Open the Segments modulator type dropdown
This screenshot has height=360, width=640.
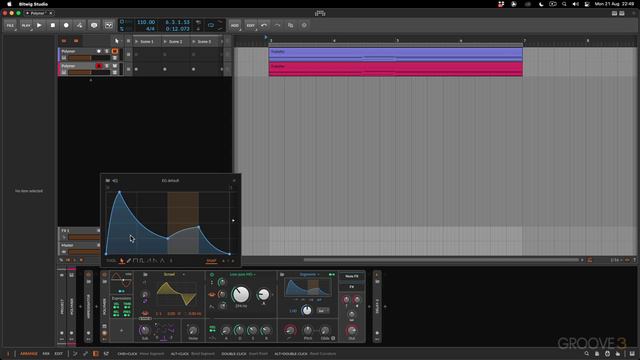coord(309,275)
